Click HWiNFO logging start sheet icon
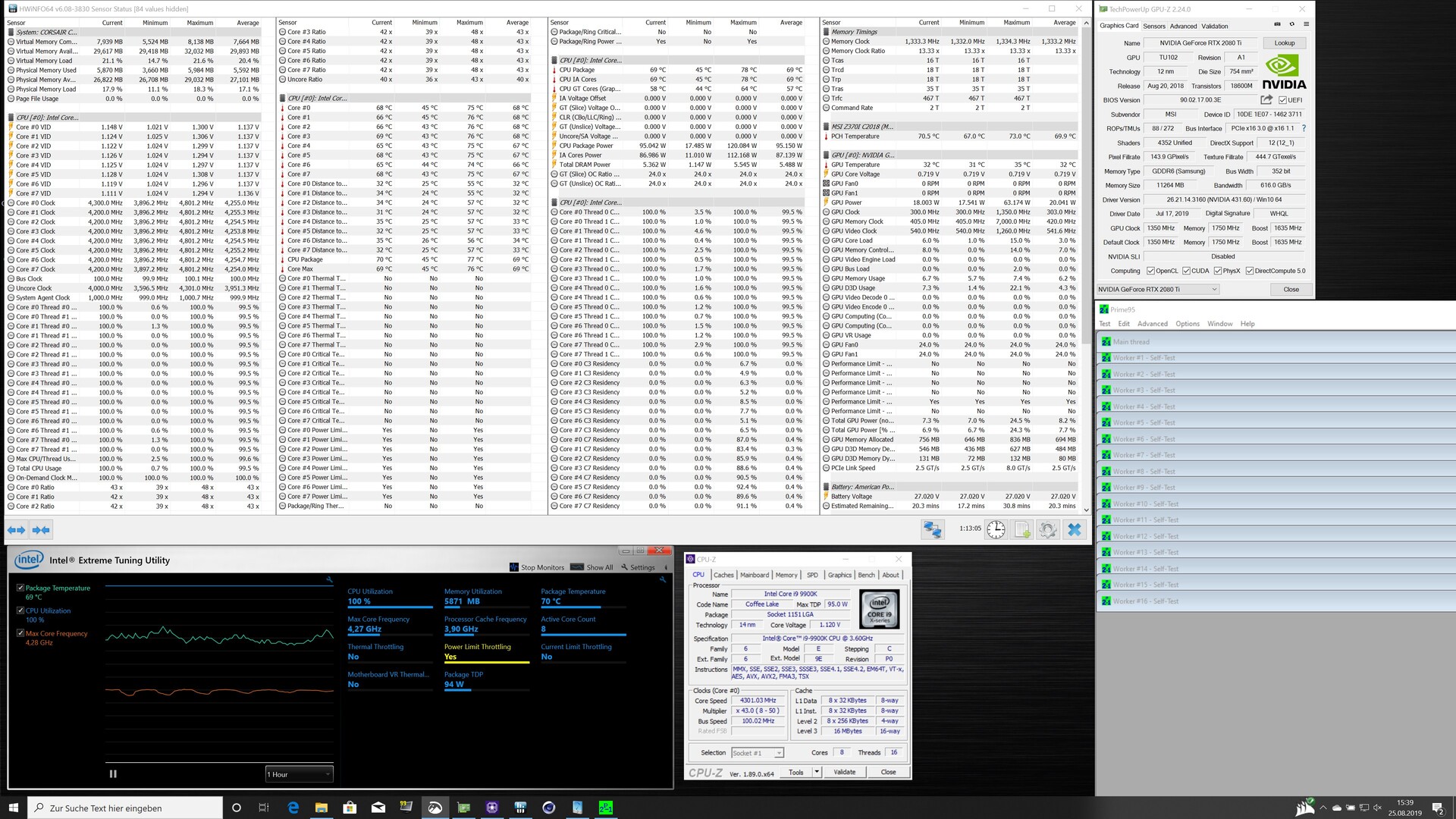The width and height of the screenshot is (1456, 819). coord(1022,530)
